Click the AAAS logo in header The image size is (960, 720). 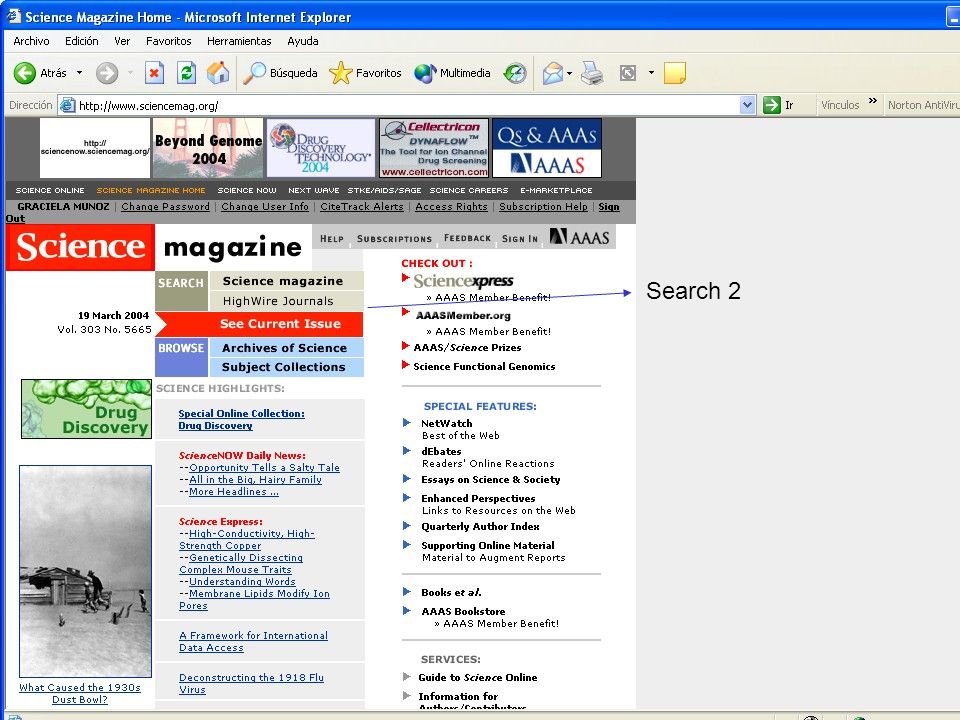[x=579, y=236]
